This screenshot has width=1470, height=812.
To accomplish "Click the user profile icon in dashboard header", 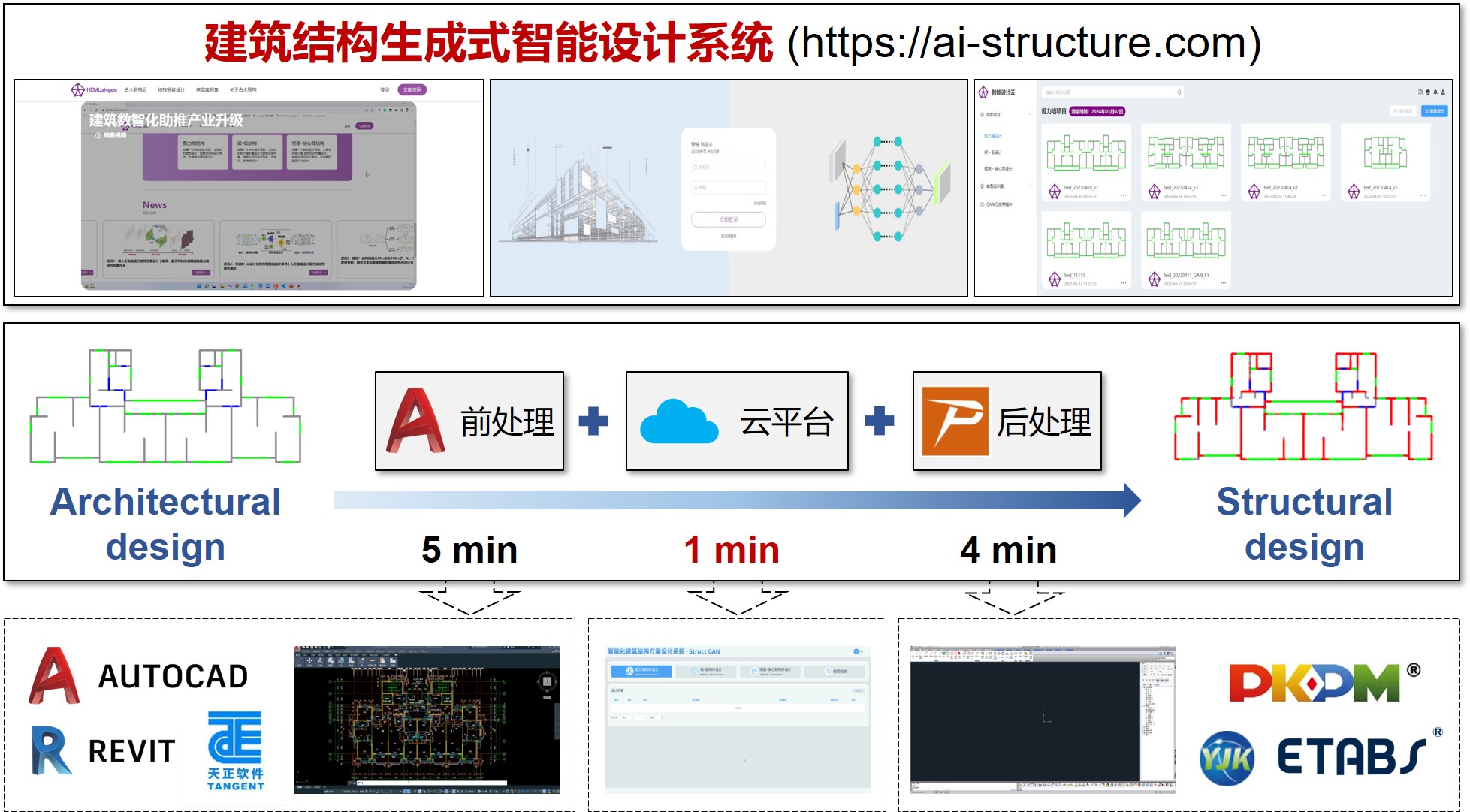I will click(1443, 92).
